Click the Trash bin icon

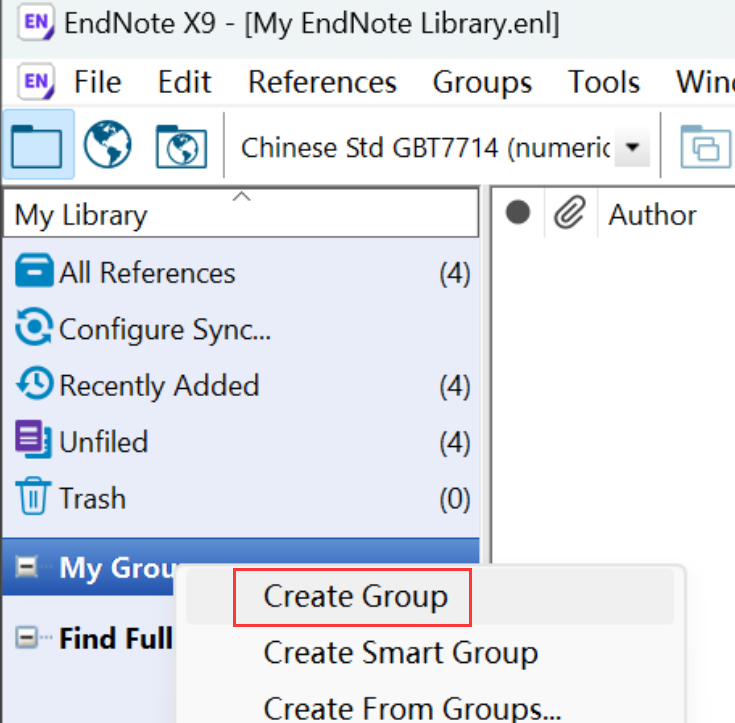tap(33, 496)
